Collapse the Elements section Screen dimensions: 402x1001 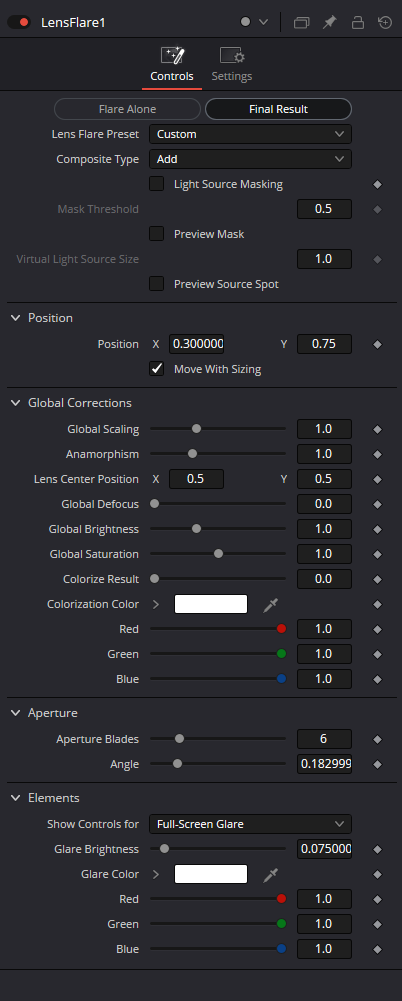[x=16, y=798]
